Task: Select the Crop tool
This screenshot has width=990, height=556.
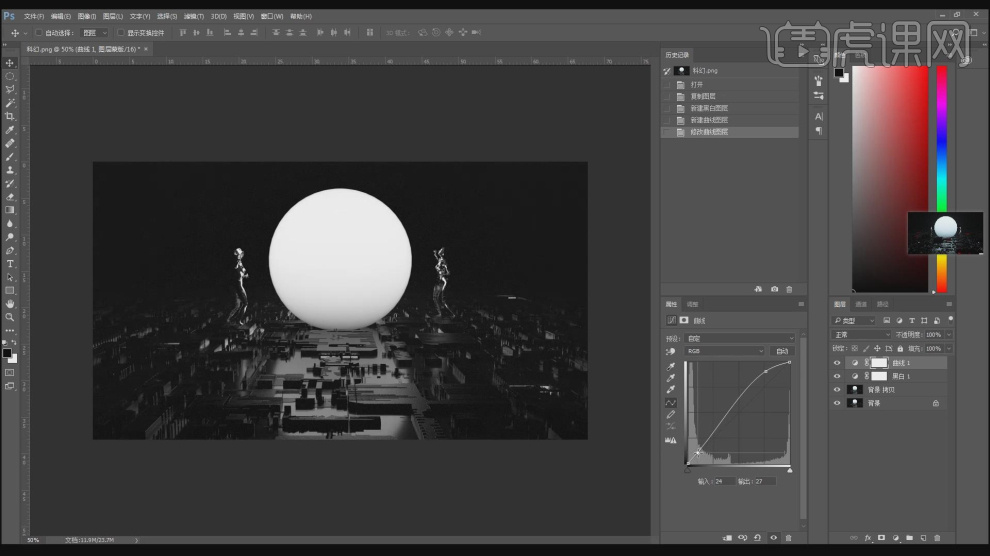Action: click(x=10, y=116)
